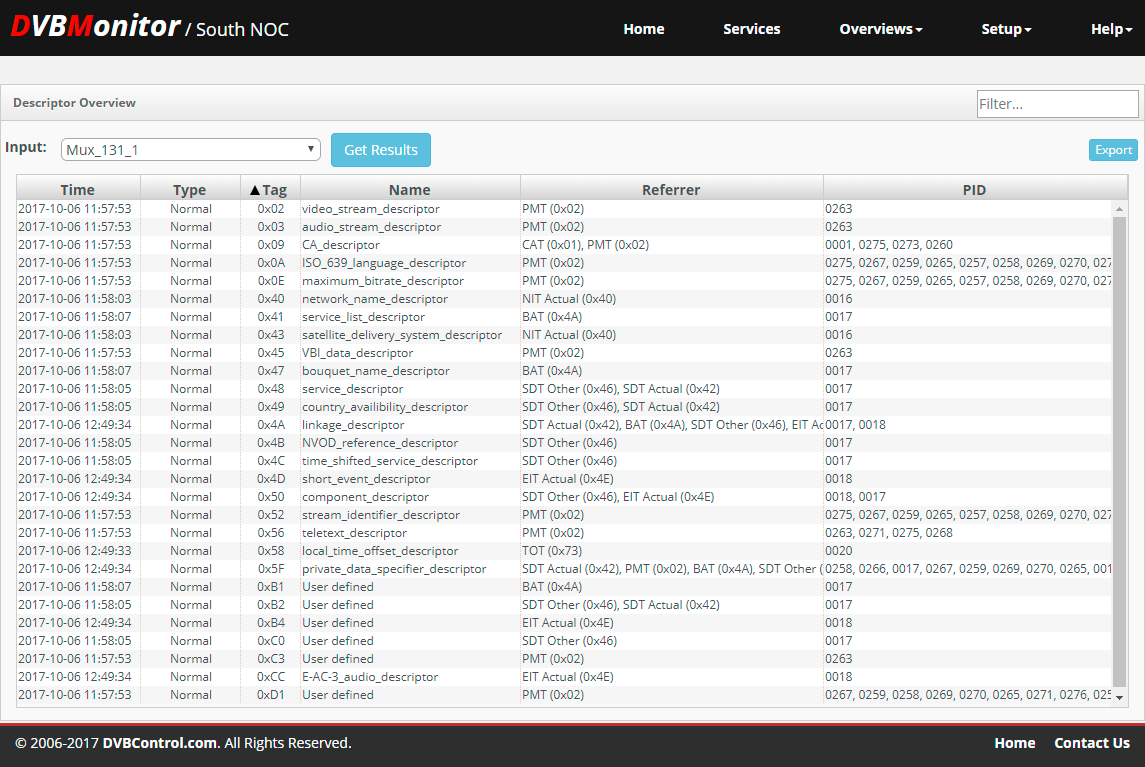Open the Input Mux_131_1 combo box
The image size is (1145, 767).
(191, 150)
